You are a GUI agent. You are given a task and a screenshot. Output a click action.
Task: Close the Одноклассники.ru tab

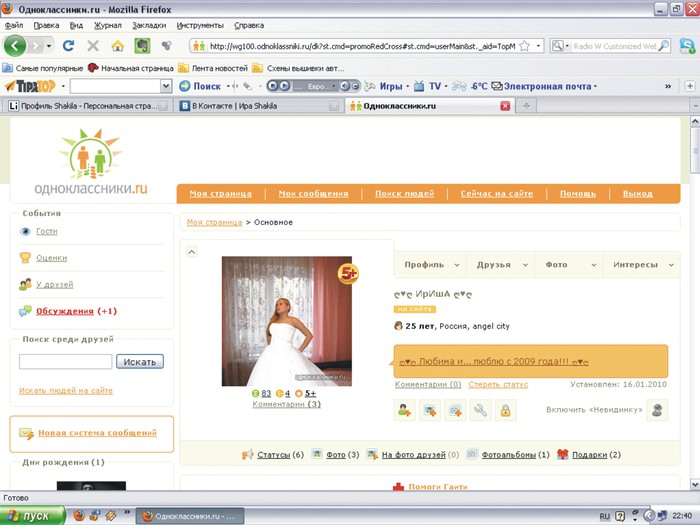coord(505,106)
